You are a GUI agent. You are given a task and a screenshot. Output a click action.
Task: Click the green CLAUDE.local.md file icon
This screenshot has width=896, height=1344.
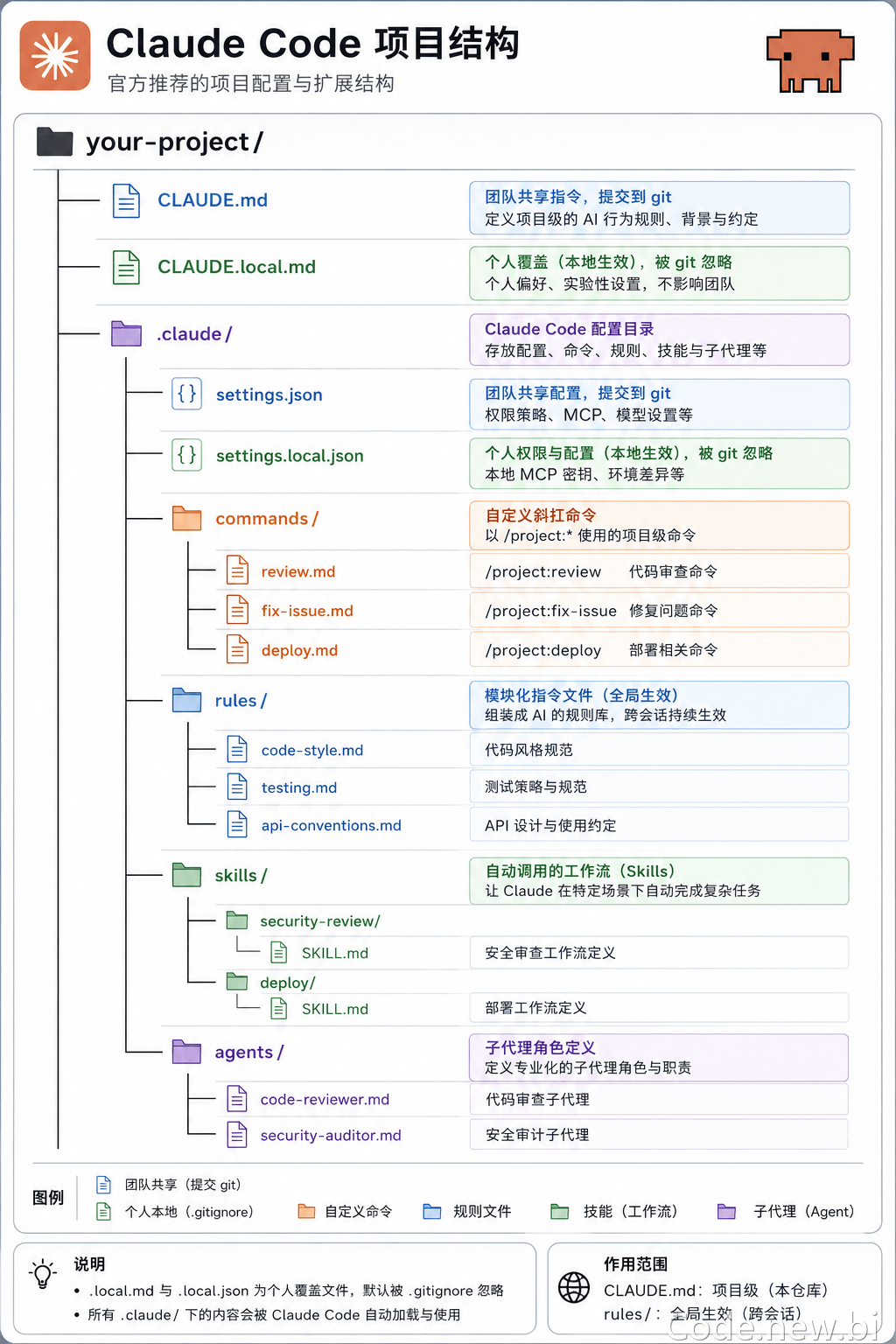coord(127,267)
